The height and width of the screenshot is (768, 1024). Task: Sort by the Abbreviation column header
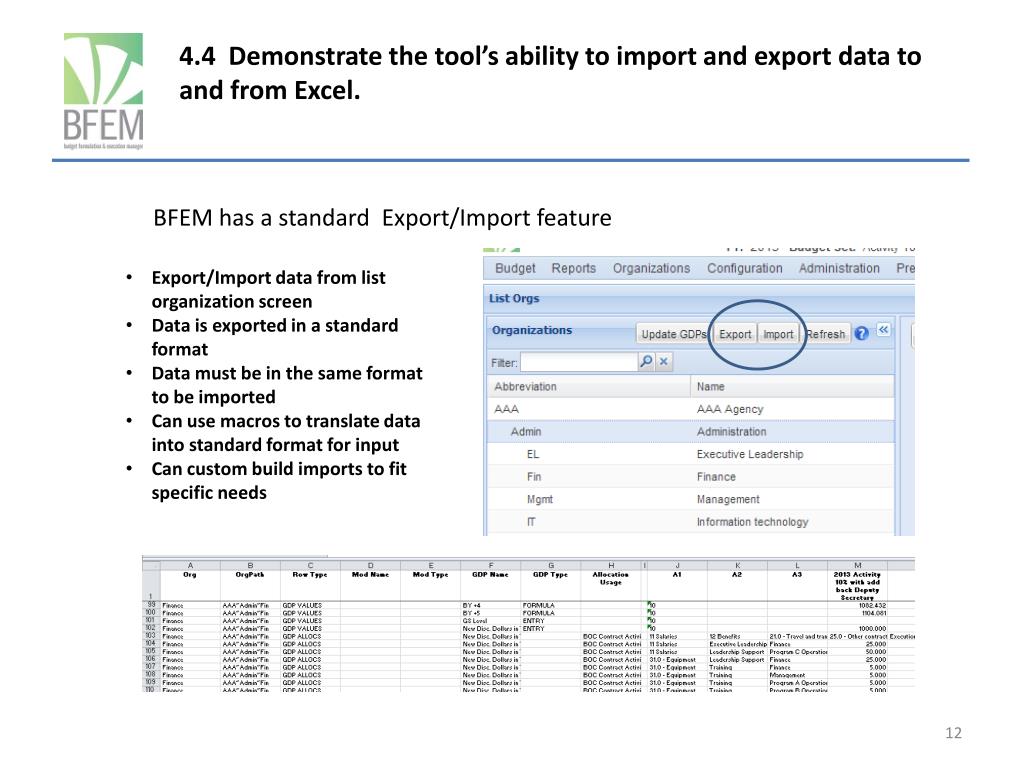pos(588,387)
